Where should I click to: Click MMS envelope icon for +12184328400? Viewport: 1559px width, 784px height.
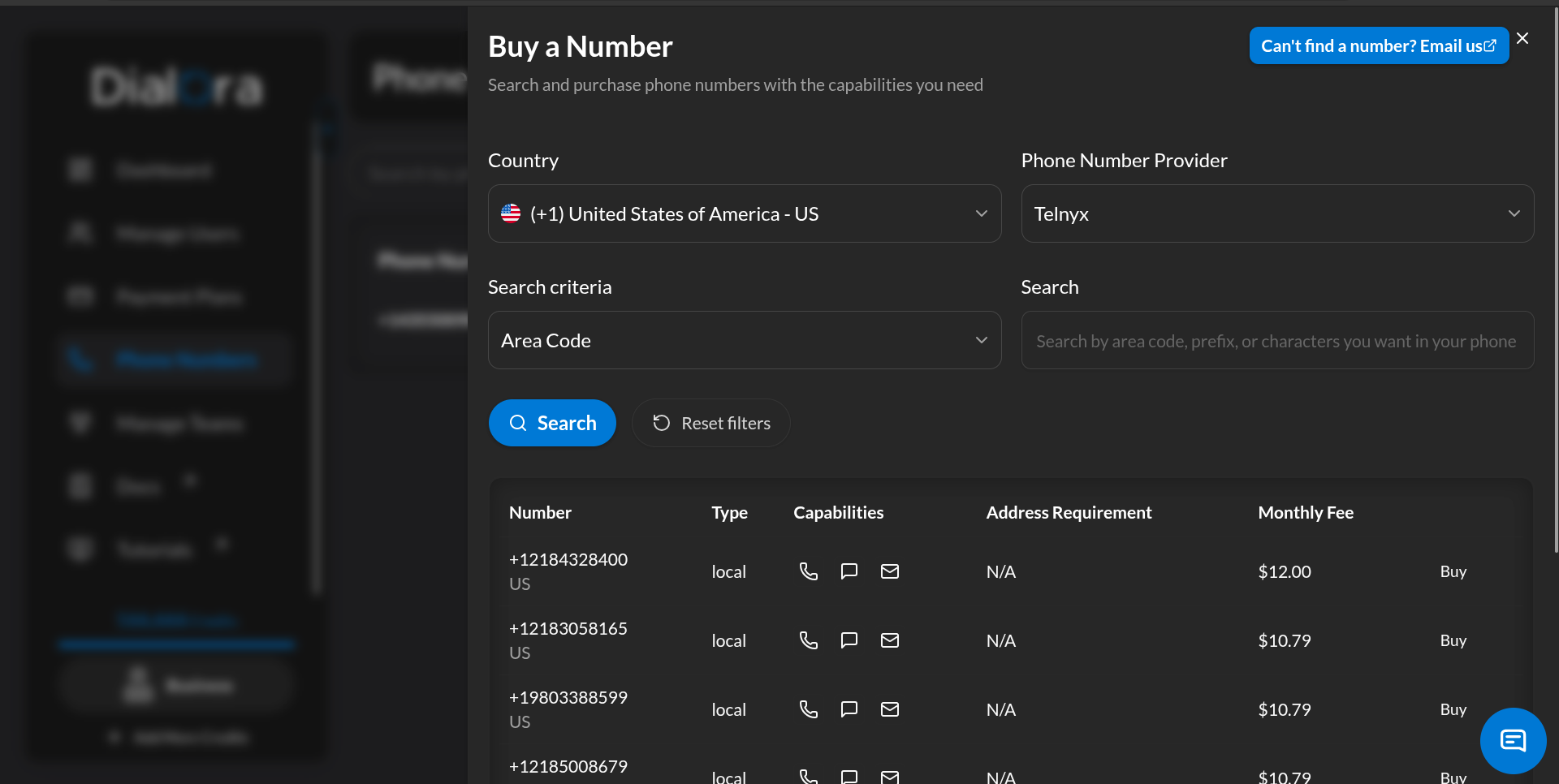[890, 571]
